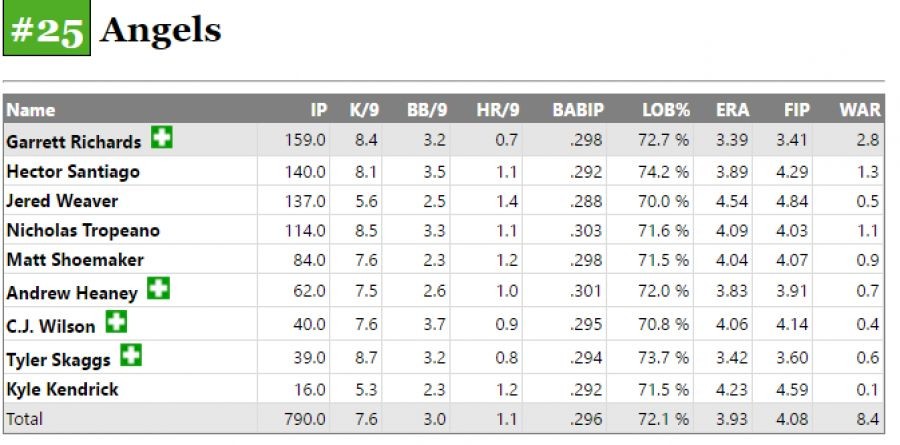900x445 pixels.
Task: Click Kyle Kendrick's name
Action: [x=62, y=389]
